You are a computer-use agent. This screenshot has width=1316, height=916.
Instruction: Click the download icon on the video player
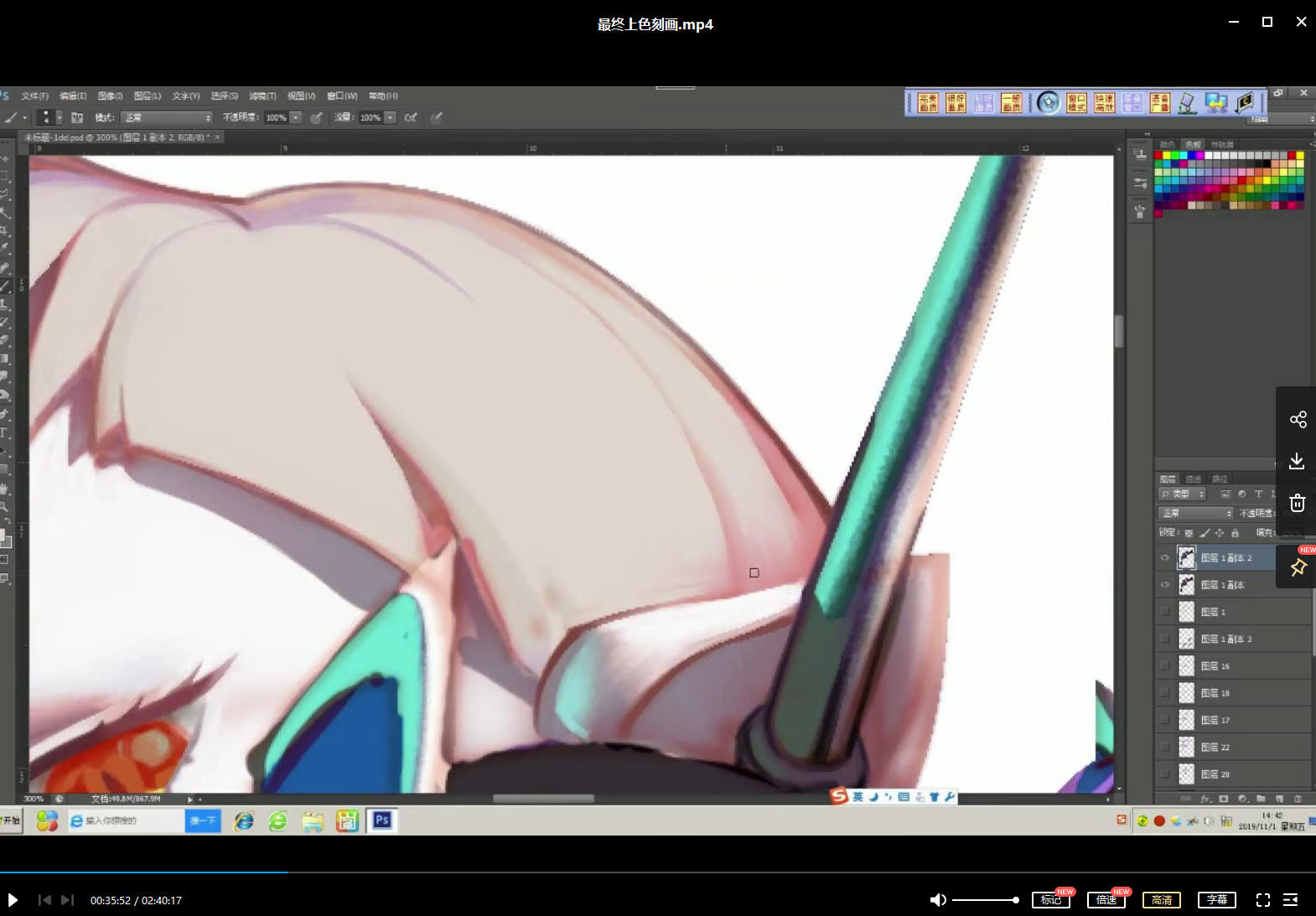pos(1297,461)
